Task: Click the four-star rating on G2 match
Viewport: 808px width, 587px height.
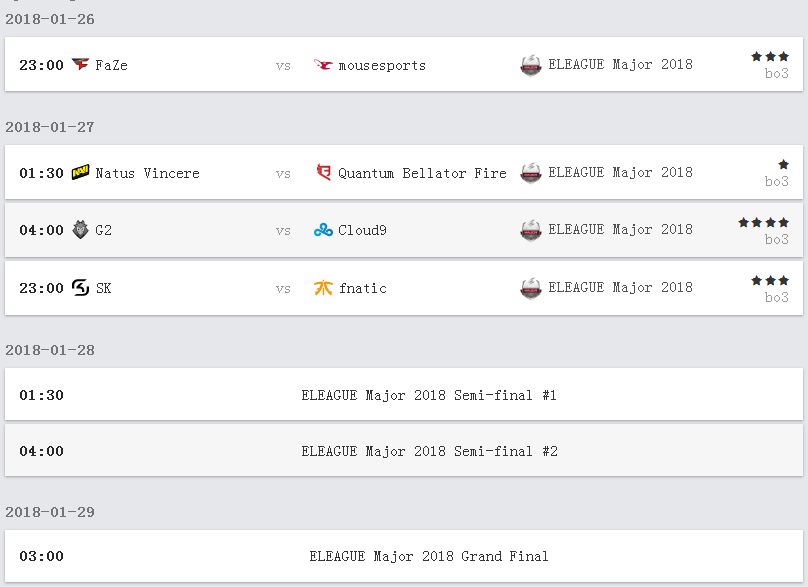Action: click(763, 222)
